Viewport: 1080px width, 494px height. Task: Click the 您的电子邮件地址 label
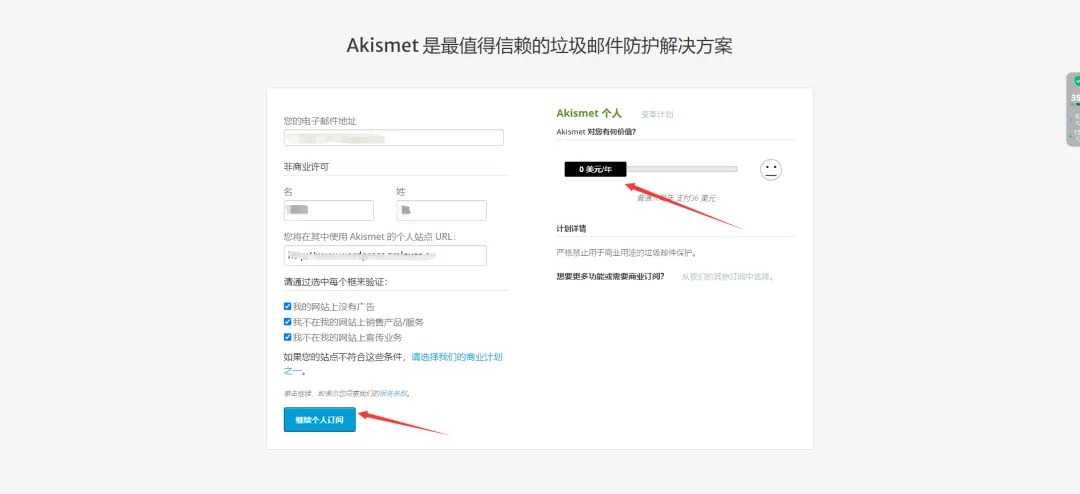pos(320,121)
